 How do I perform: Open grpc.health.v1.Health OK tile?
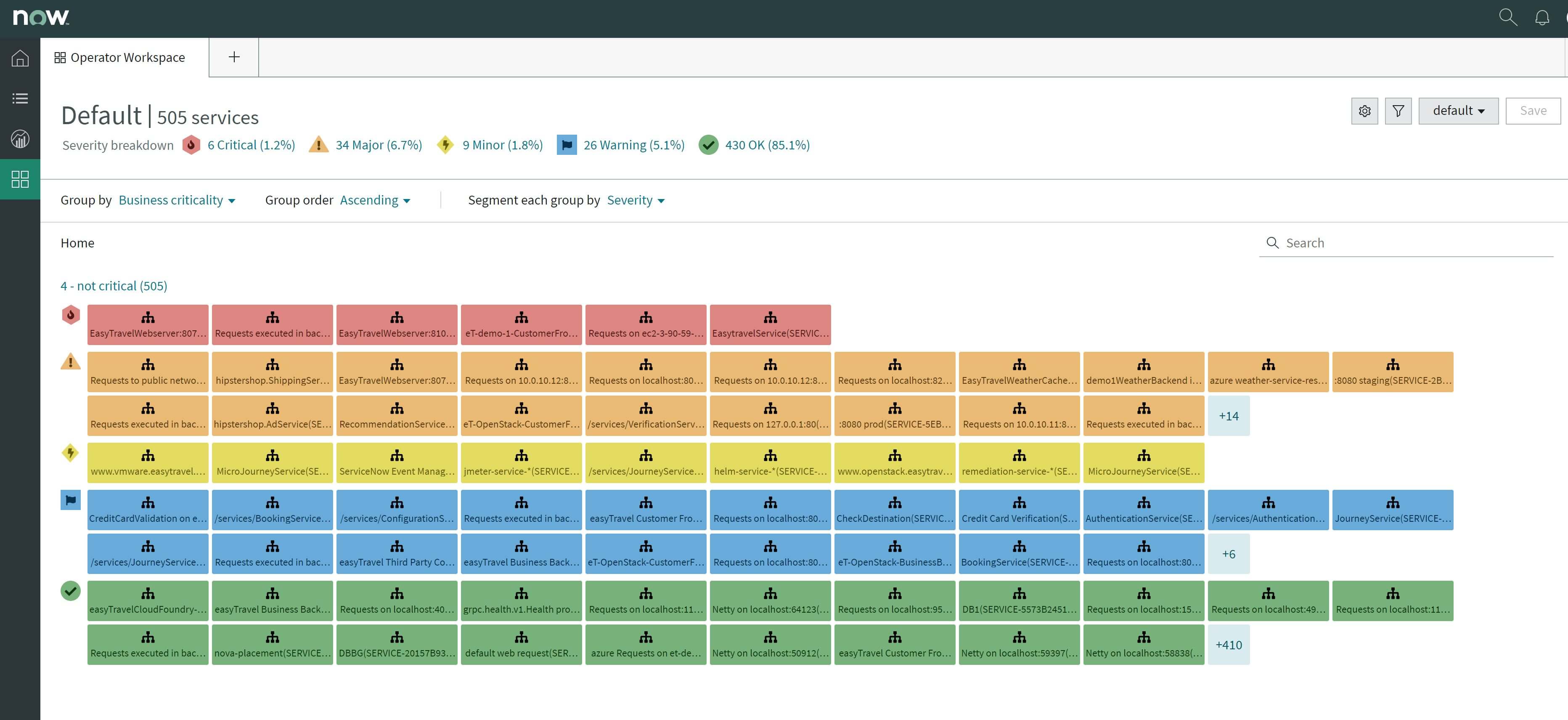521,601
